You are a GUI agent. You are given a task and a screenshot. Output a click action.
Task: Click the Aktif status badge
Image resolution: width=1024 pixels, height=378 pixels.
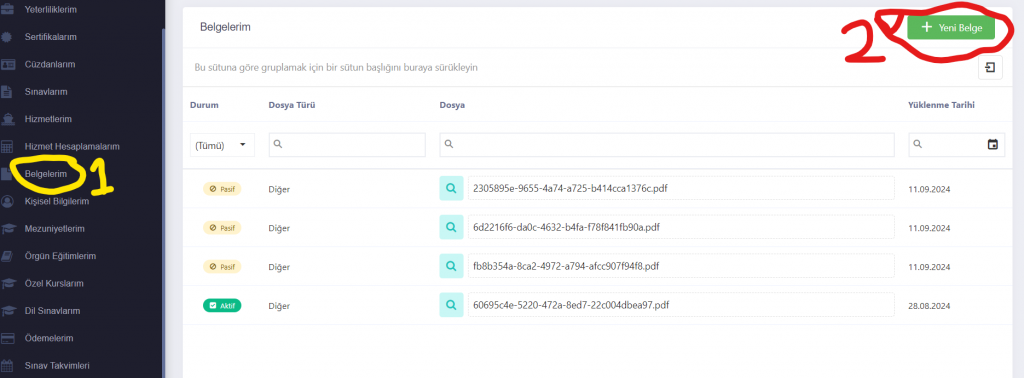[x=222, y=305]
